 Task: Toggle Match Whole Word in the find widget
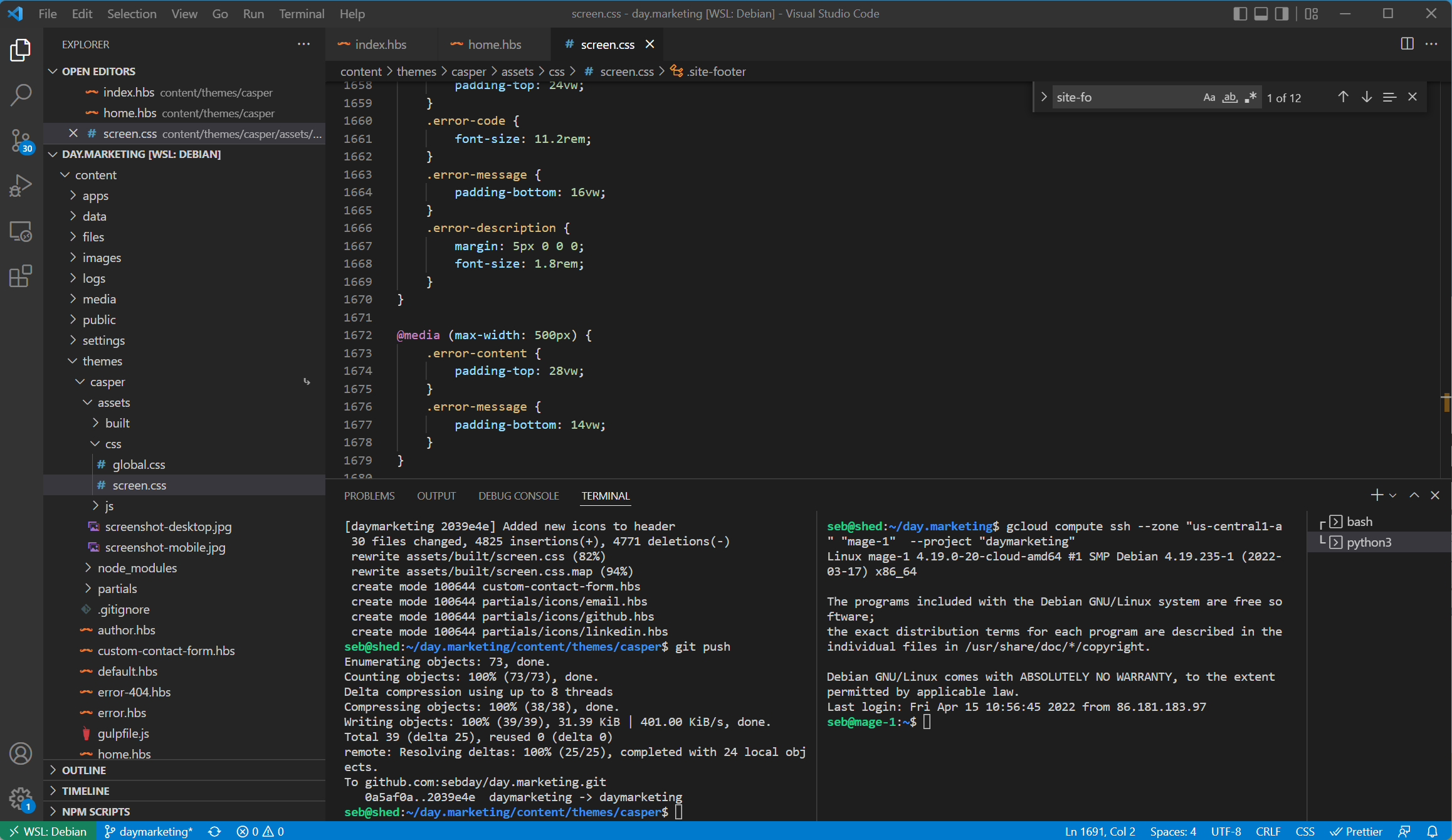pyautogui.click(x=1229, y=97)
